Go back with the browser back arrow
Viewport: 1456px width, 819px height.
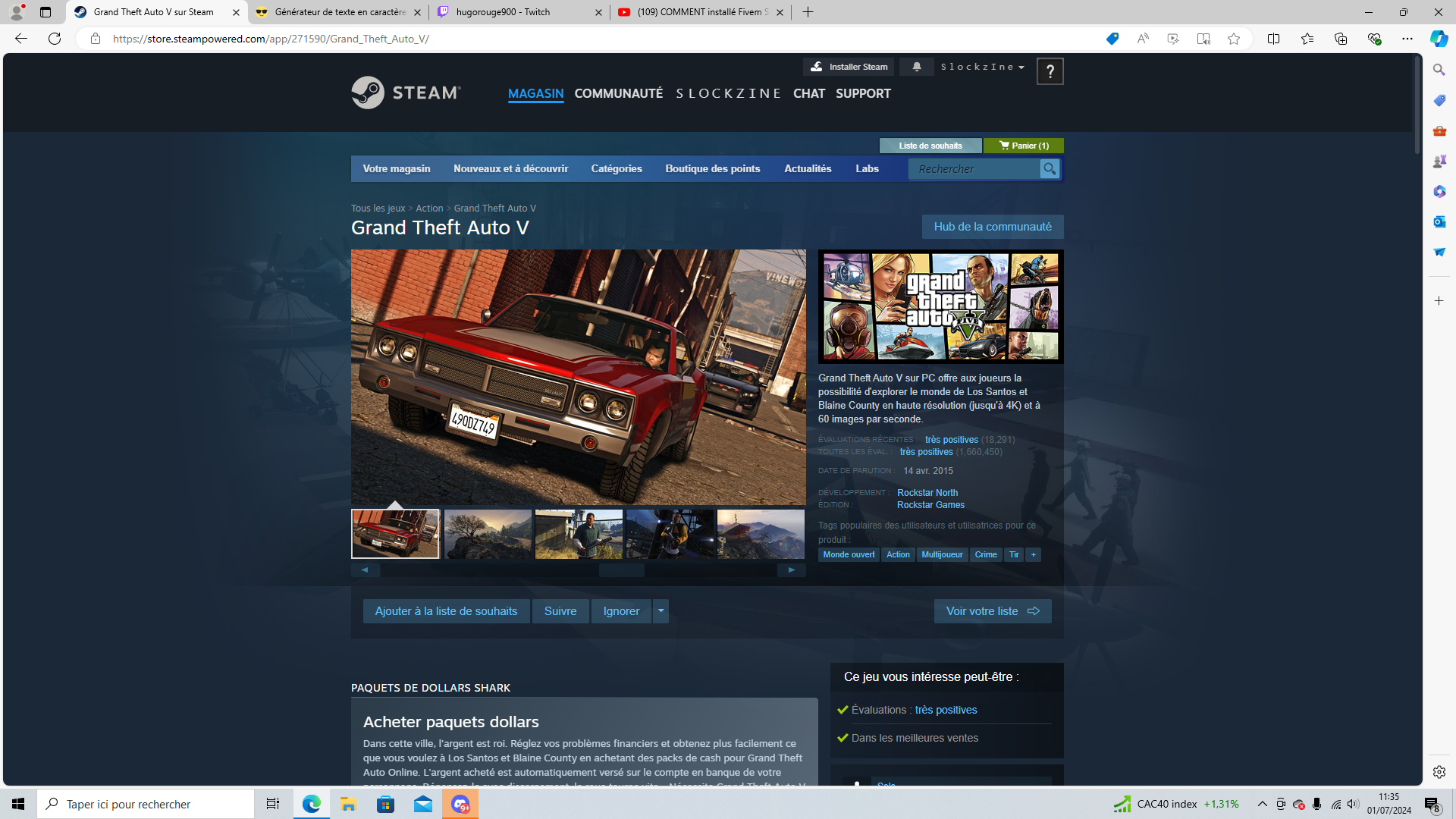tap(21, 39)
